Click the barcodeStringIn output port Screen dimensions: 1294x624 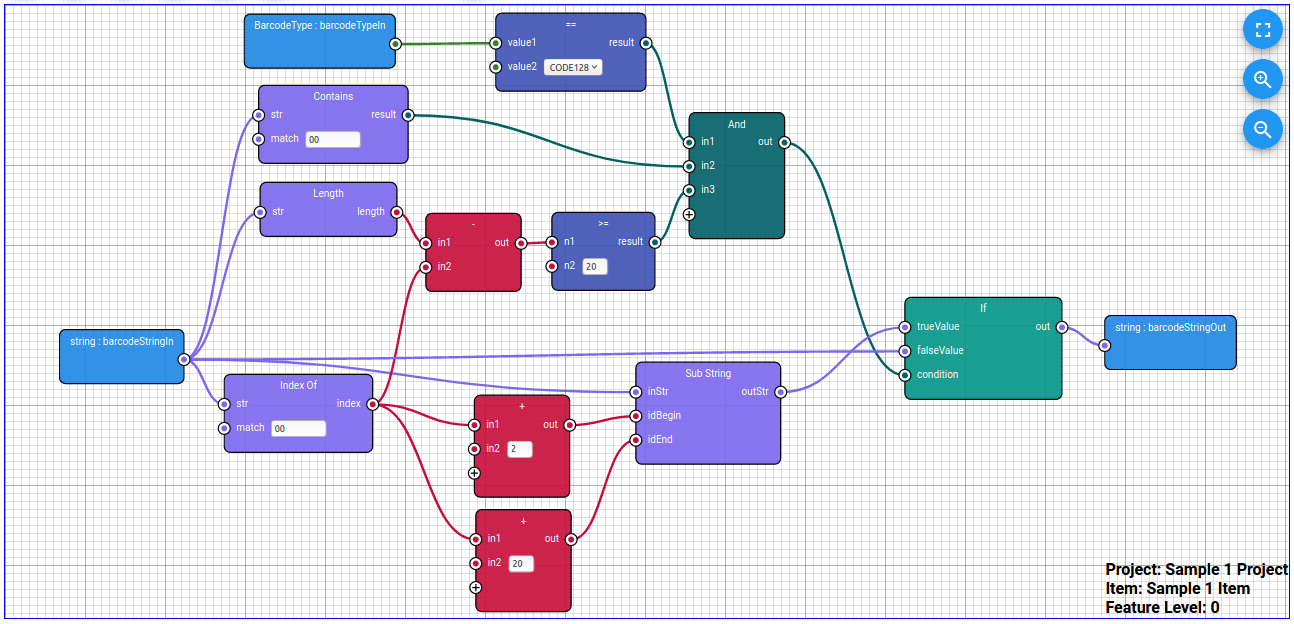point(184,359)
